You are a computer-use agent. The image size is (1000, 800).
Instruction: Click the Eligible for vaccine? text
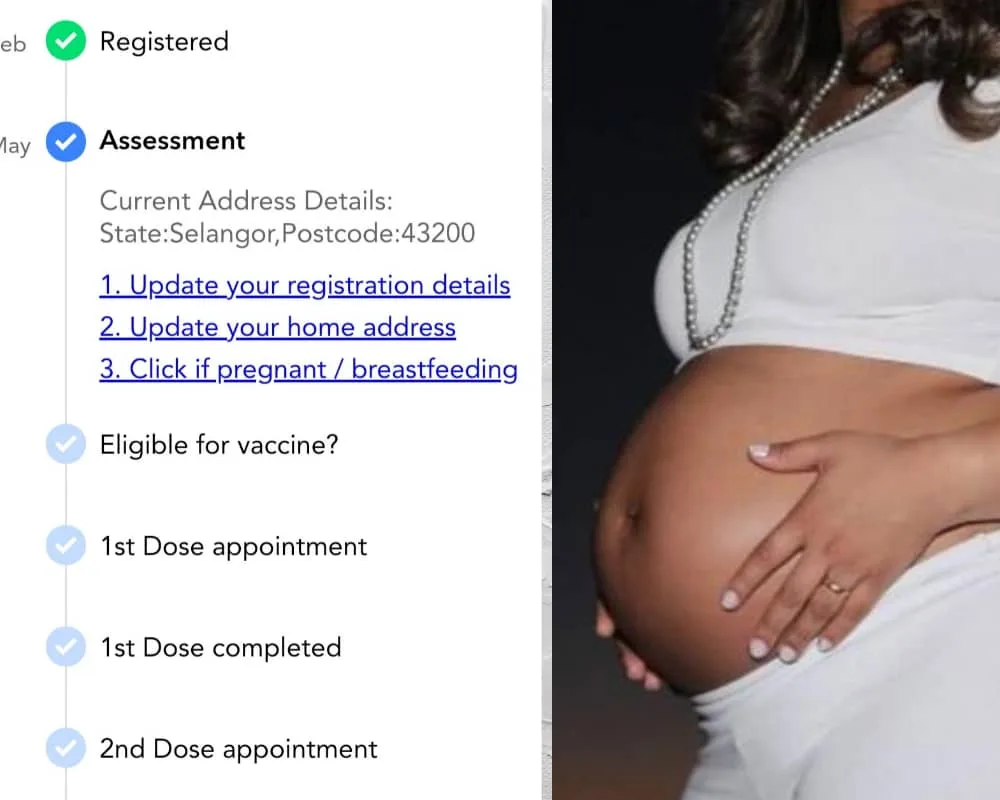219,445
